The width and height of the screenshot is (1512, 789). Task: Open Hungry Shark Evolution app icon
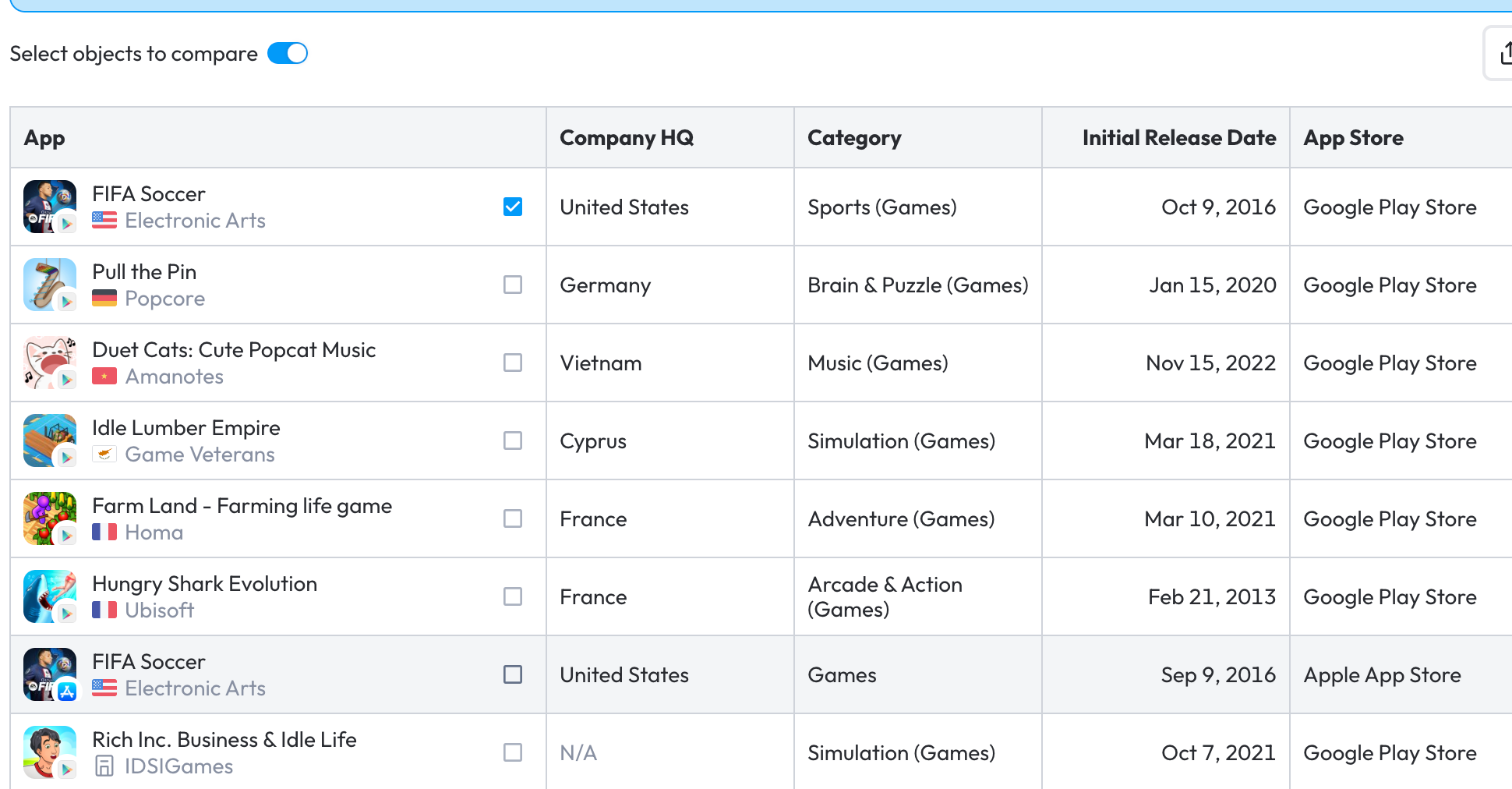(x=50, y=596)
